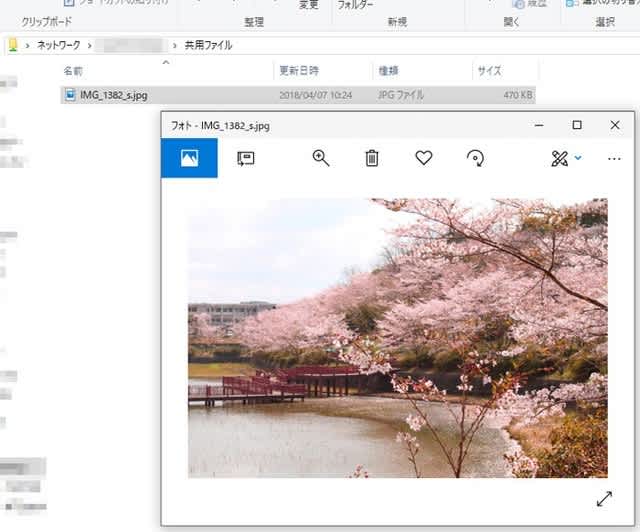Click the cherry blossom photo in viewer
640x532 pixels.
point(397,337)
